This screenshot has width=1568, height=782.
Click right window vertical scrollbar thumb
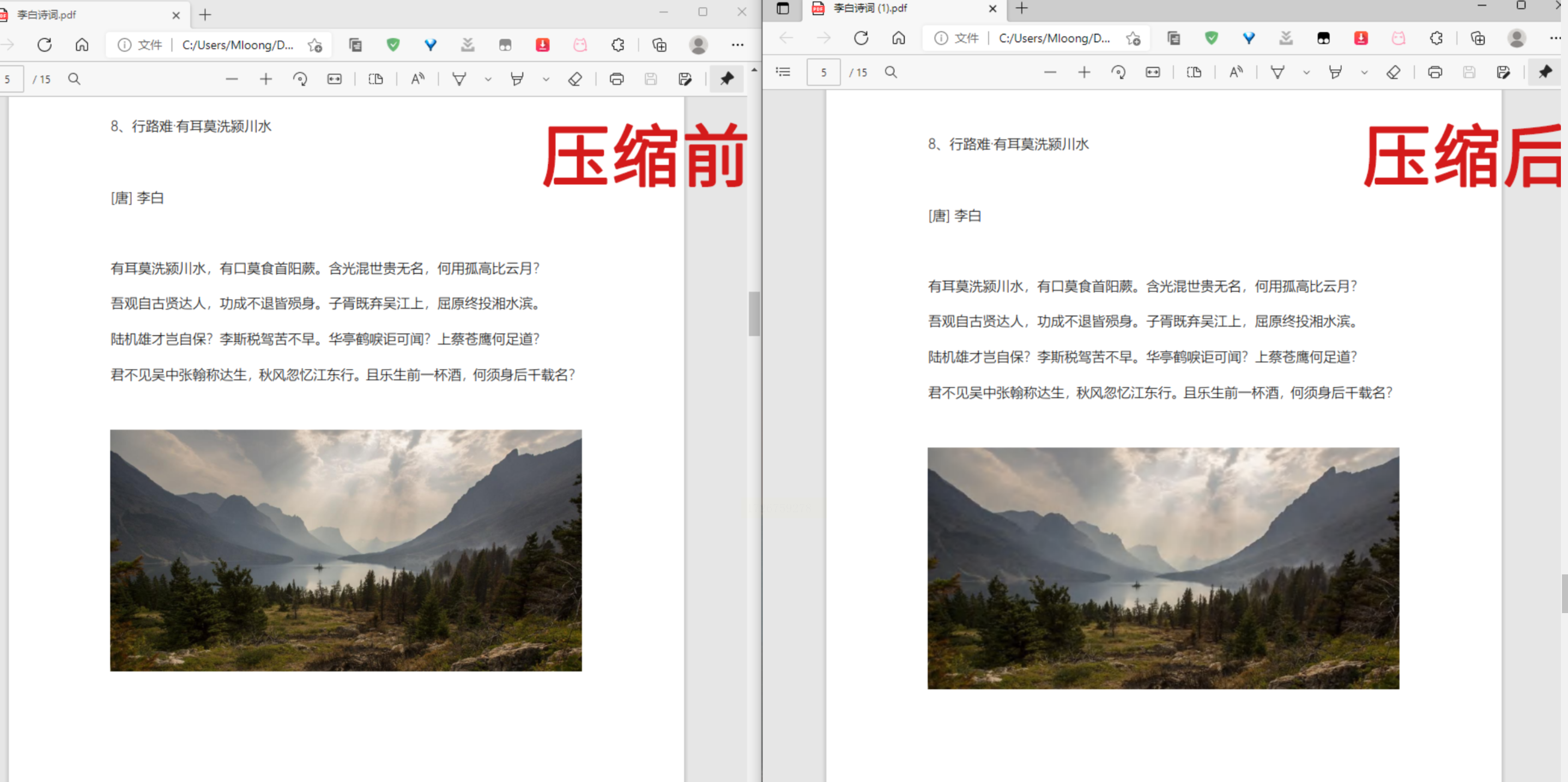pos(1564,593)
